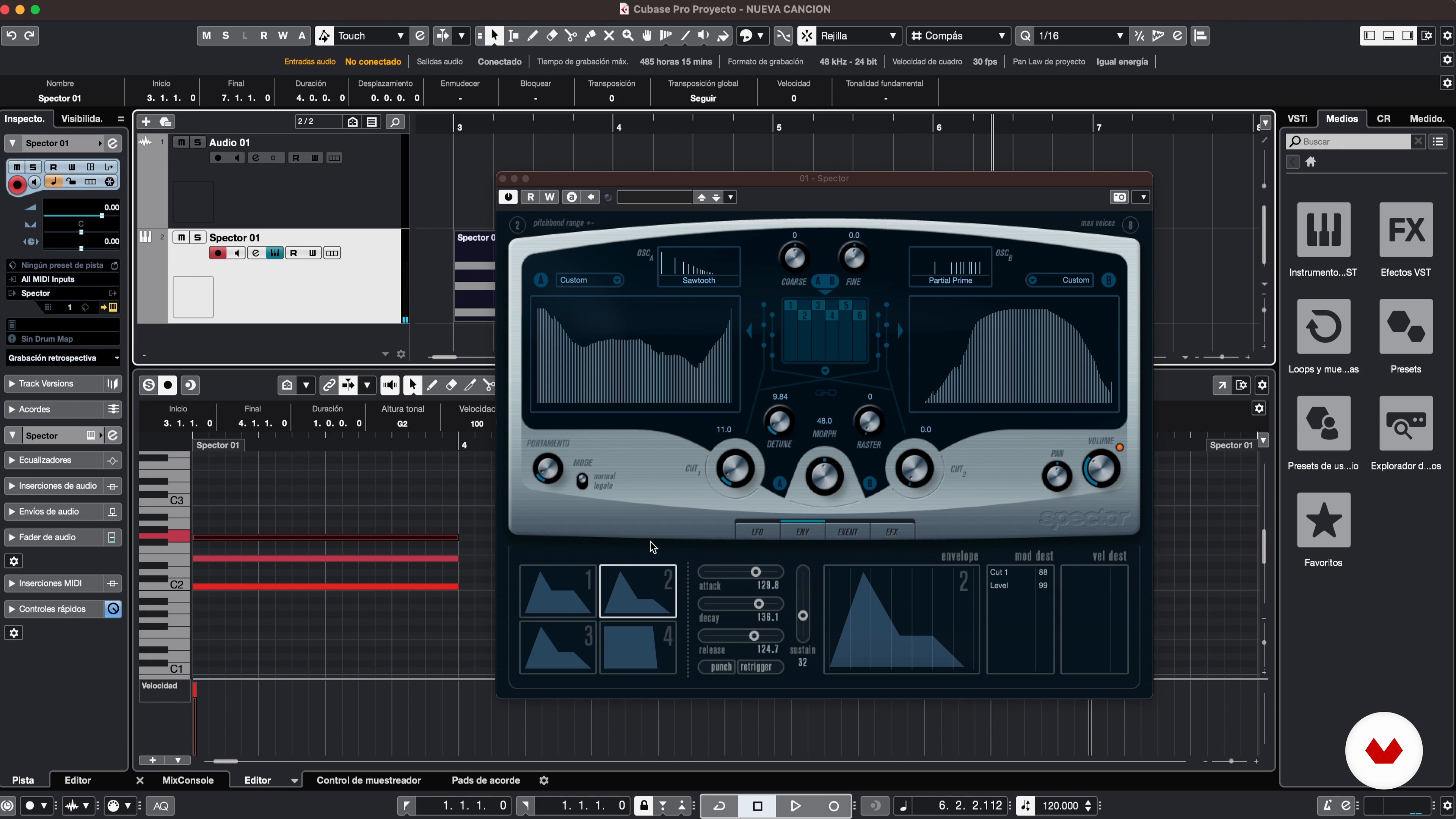The width and height of the screenshot is (1456, 819).
Task: Open the Favoritos star tile
Action: 1323,520
